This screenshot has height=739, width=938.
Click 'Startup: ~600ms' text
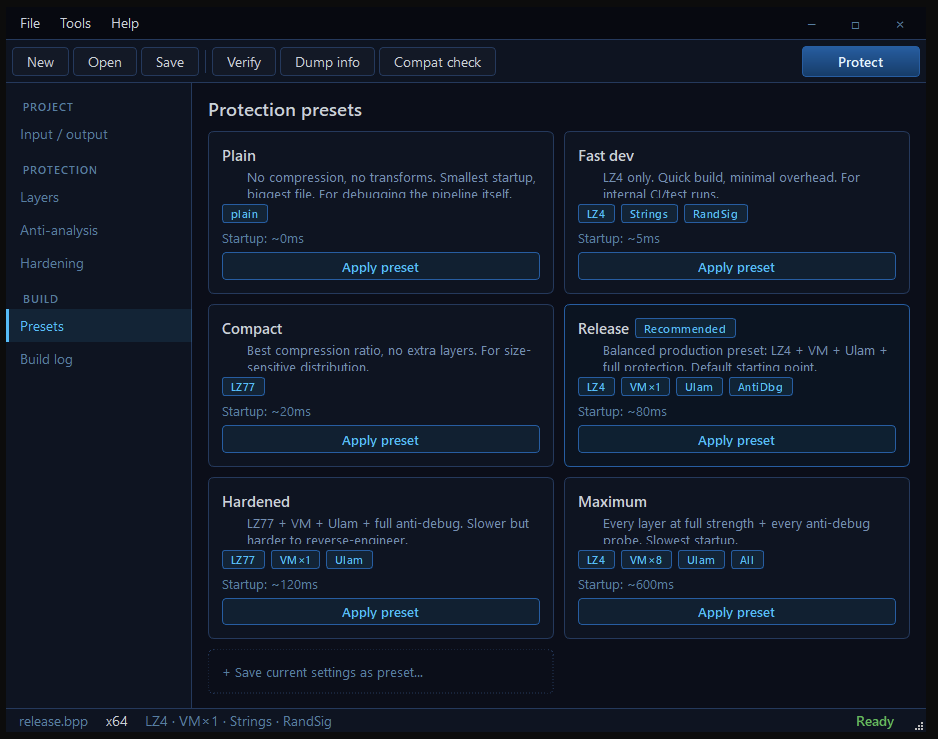[626, 585]
